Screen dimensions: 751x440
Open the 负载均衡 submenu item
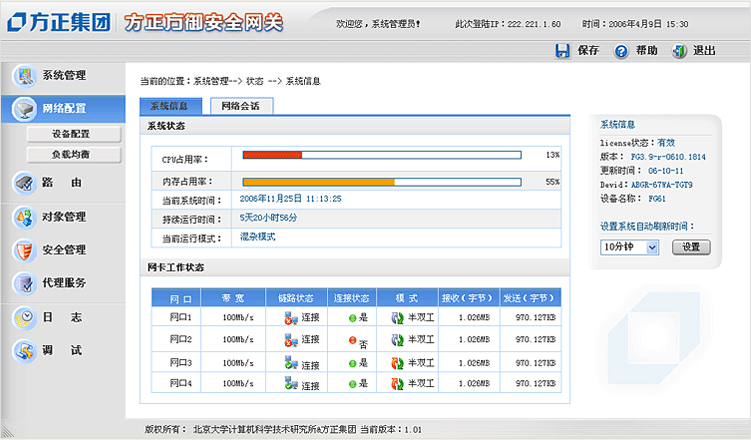tap(74, 155)
